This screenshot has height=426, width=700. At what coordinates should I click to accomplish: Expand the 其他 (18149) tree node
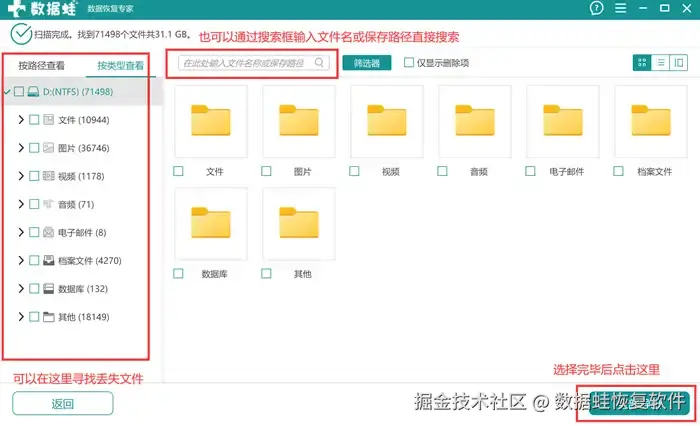(x=21, y=317)
